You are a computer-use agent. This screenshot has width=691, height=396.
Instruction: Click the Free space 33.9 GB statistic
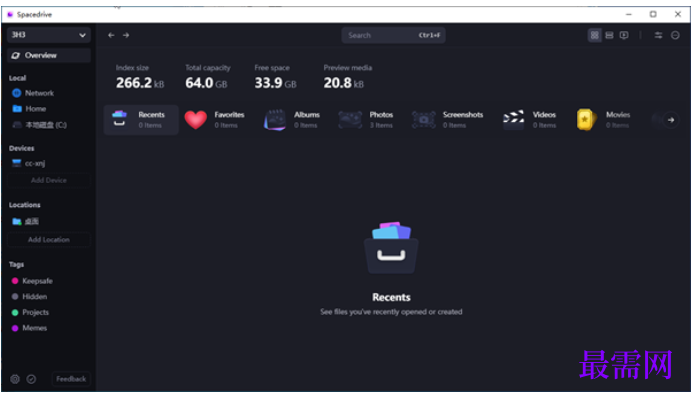[275, 78]
